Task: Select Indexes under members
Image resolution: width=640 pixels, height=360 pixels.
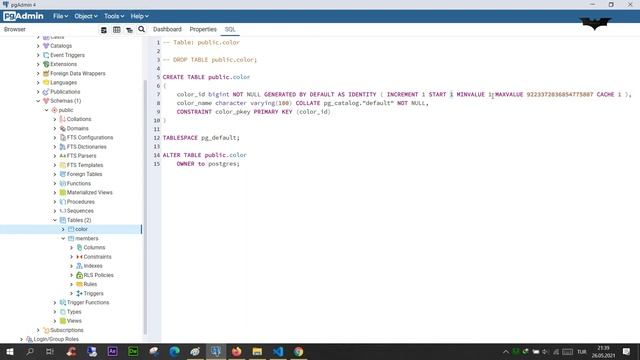Action: pyautogui.click(x=93, y=266)
